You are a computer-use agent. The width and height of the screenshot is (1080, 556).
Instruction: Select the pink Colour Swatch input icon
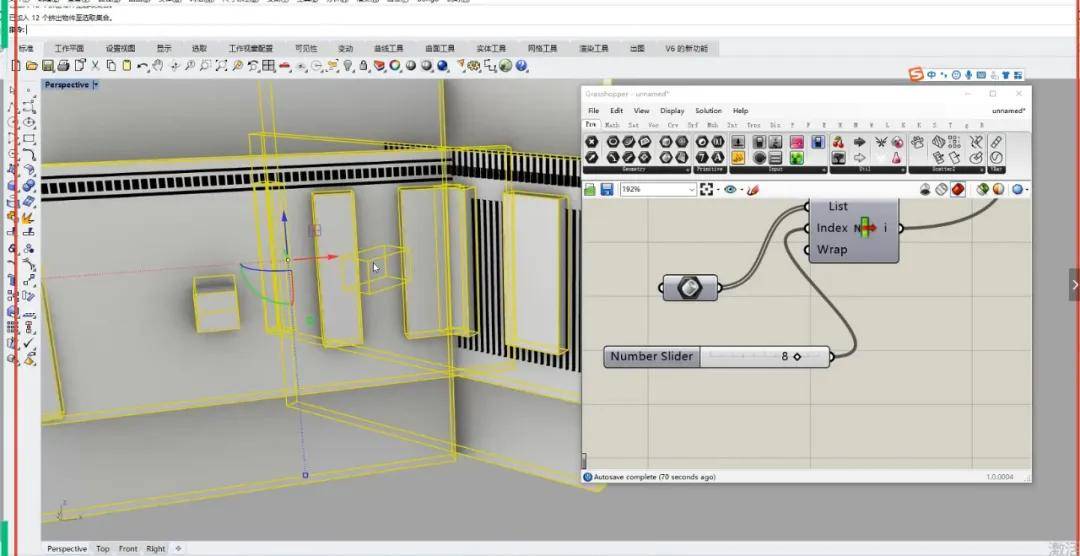[797, 142]
